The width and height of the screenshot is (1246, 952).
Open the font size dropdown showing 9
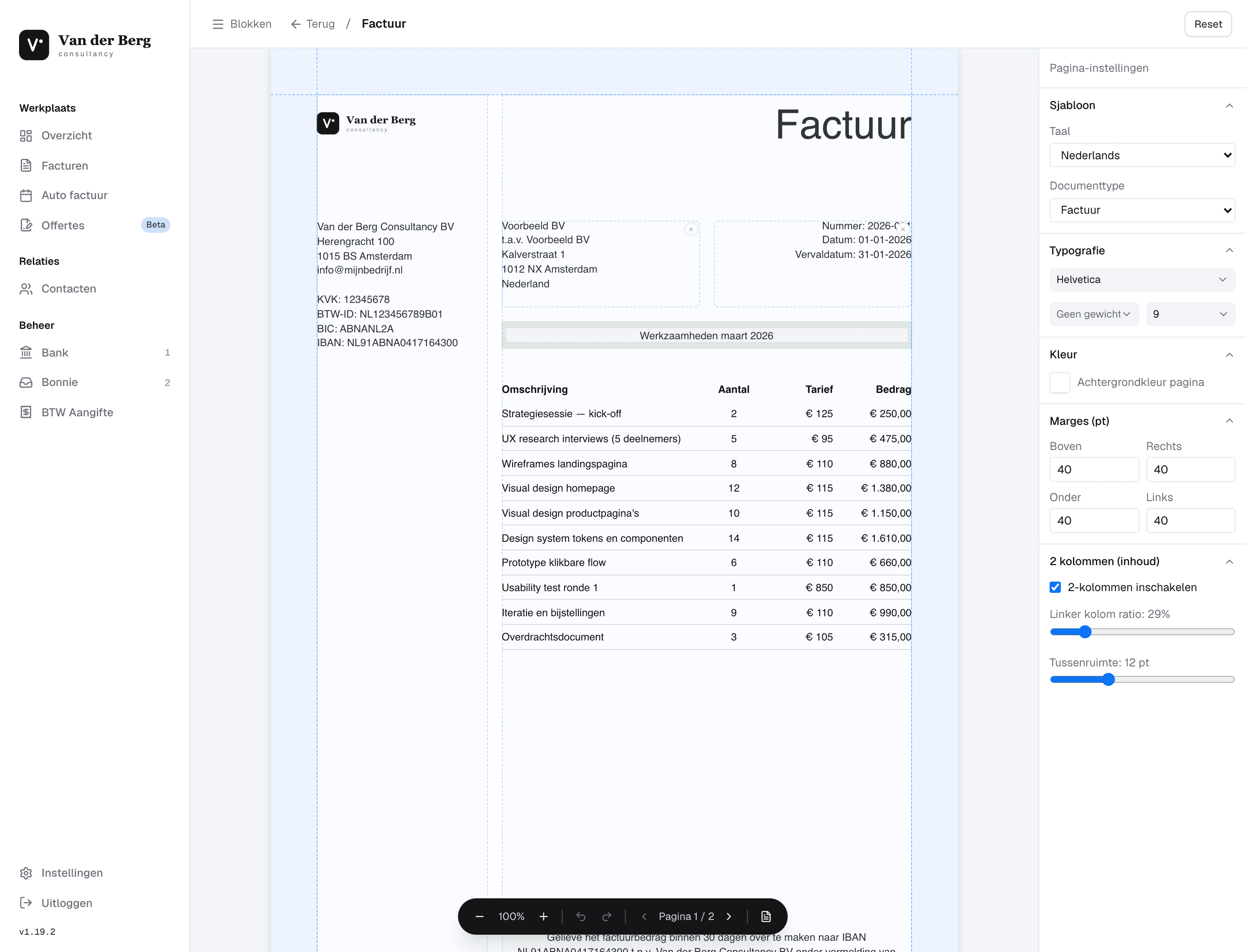tap(1191, 314)
